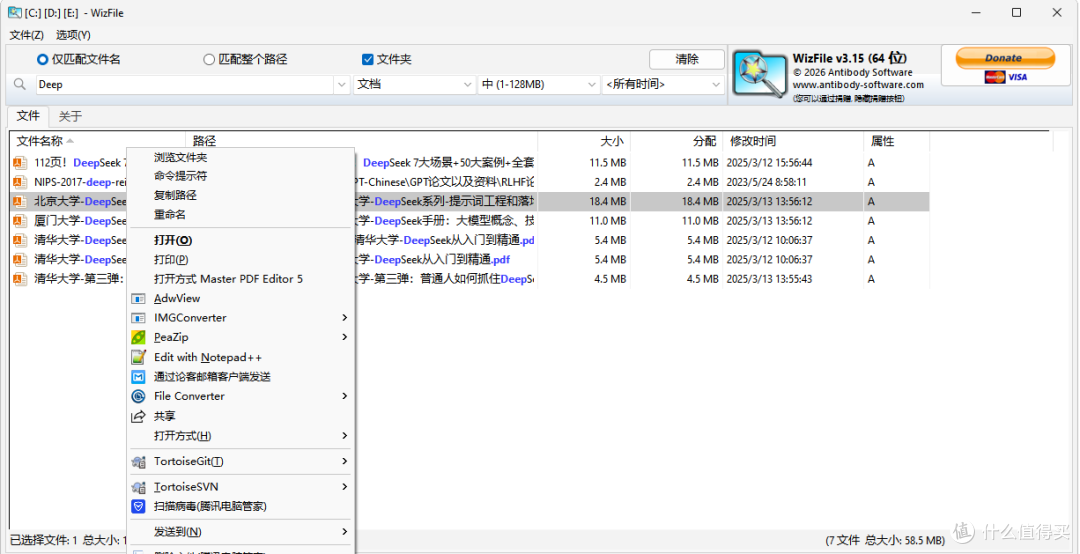Sort by 属性 column header
1080x554 pixels.
[x=896, y=141]
